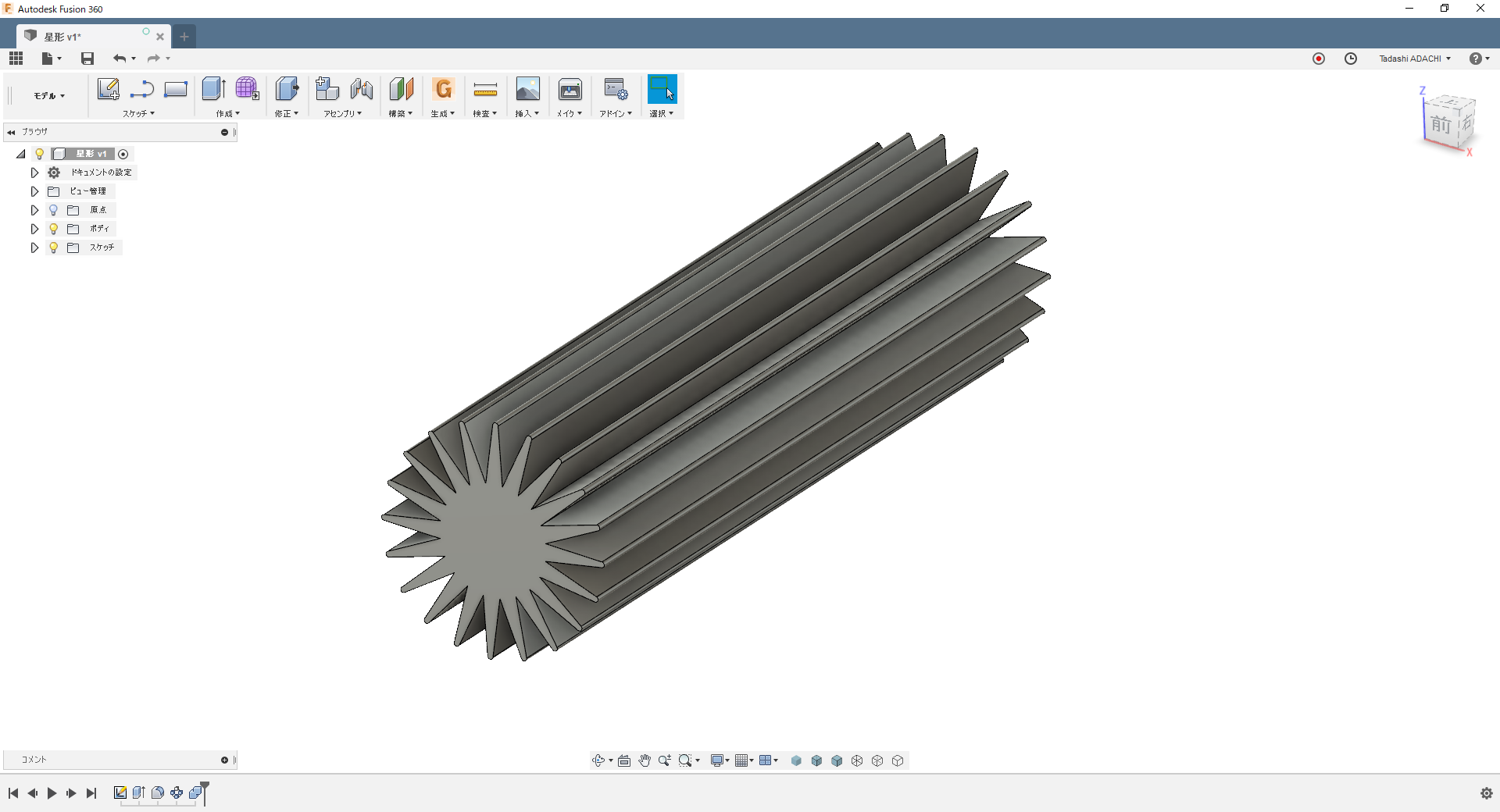Click the Create Sketch icon
The height and width of the screenshot is (812, 1500).
(108, 89)
